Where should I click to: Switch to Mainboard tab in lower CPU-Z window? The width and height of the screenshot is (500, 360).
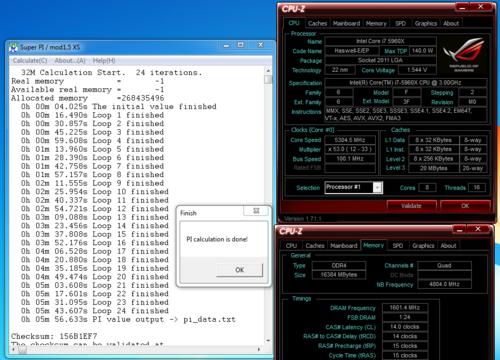(x=344, y=246)
